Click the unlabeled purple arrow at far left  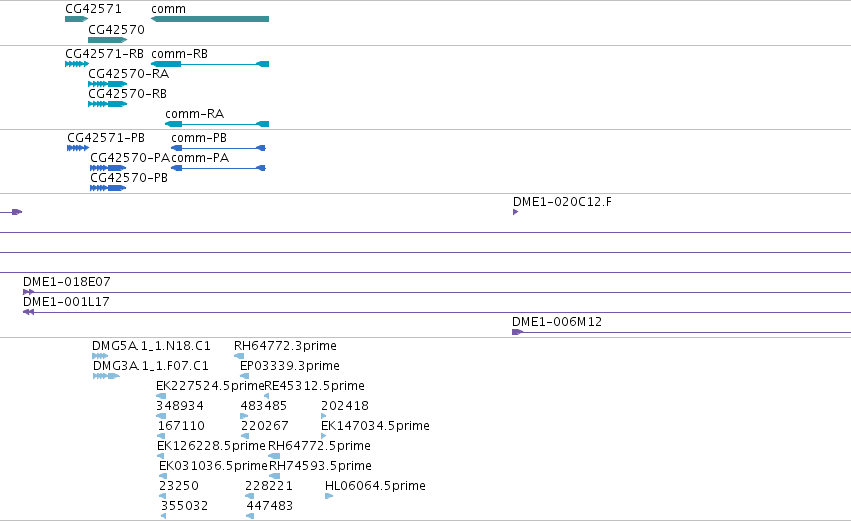pyautogui.click(x=11, y=212)
